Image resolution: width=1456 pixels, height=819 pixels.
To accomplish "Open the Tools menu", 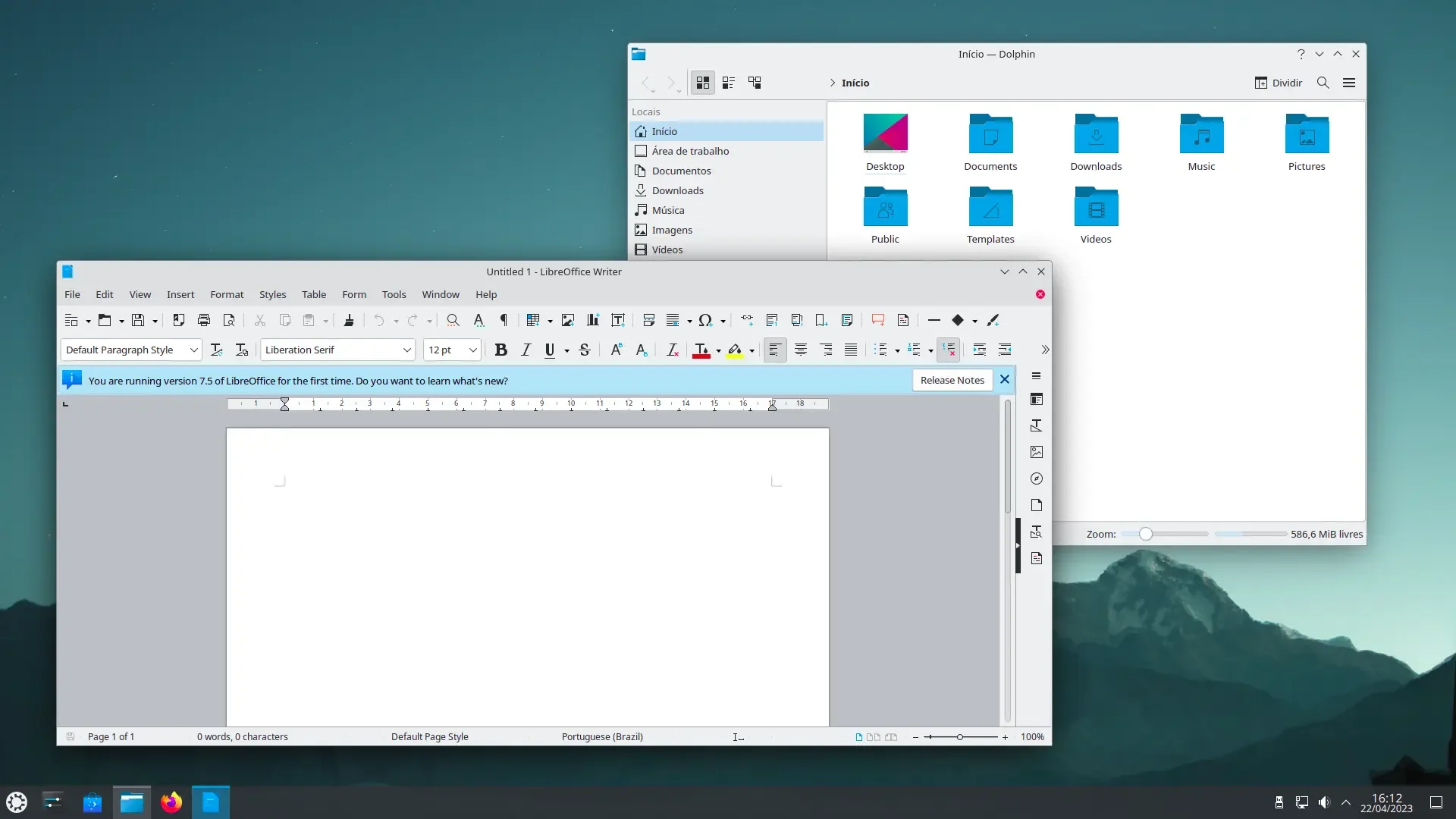I will 394,294.
